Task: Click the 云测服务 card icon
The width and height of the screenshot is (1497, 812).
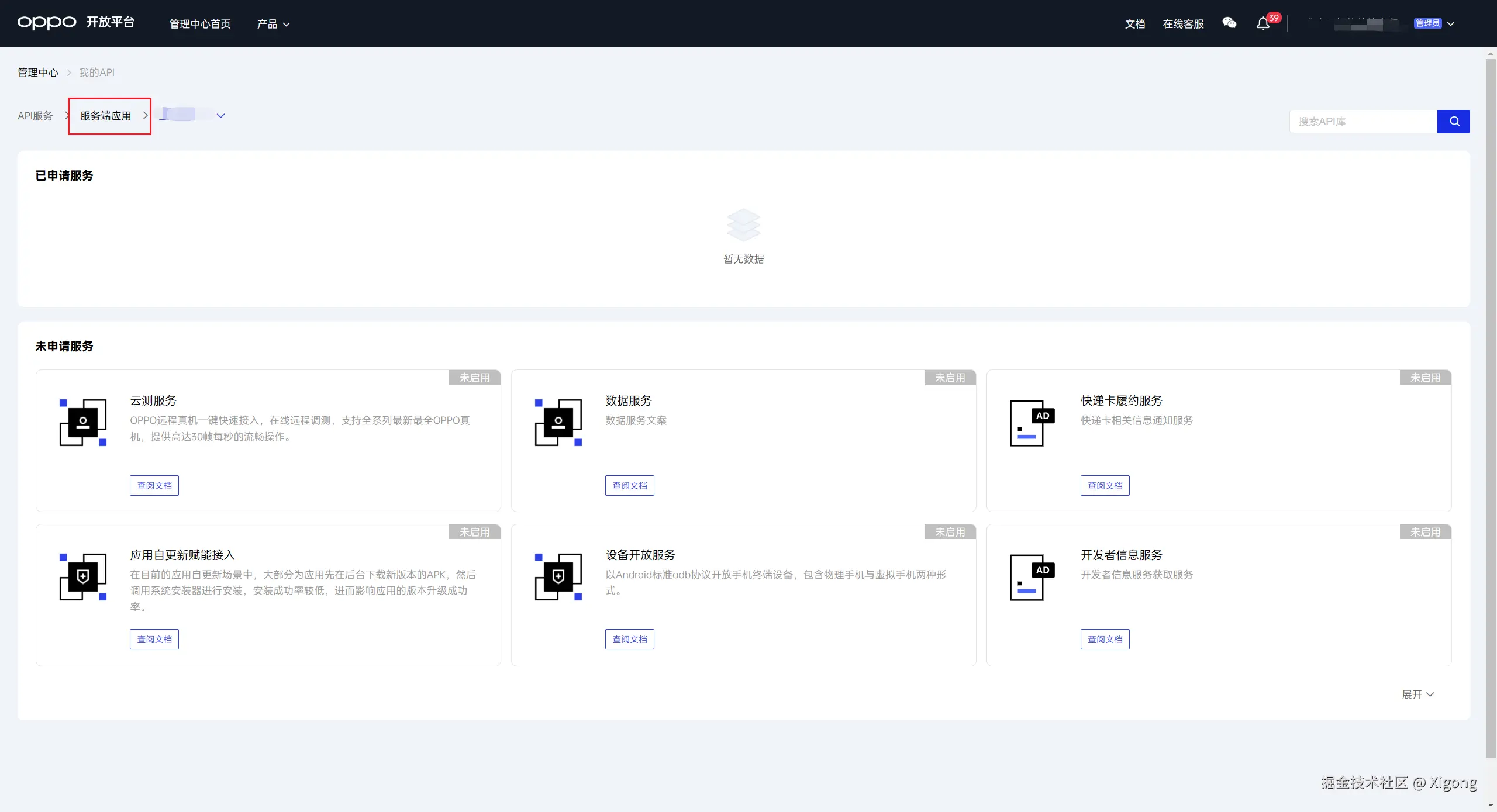Action: click(x=83, y=423)
